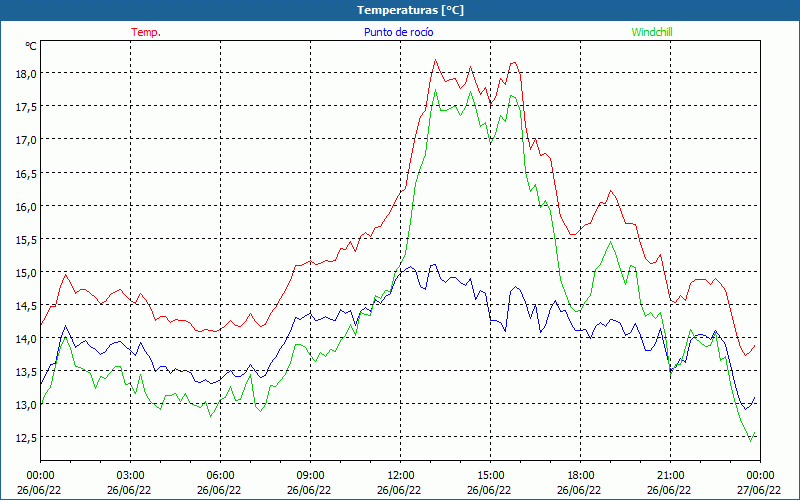The image size is (800, 500).
Task: Click the 06:00 time axis label
Action: 220,475
